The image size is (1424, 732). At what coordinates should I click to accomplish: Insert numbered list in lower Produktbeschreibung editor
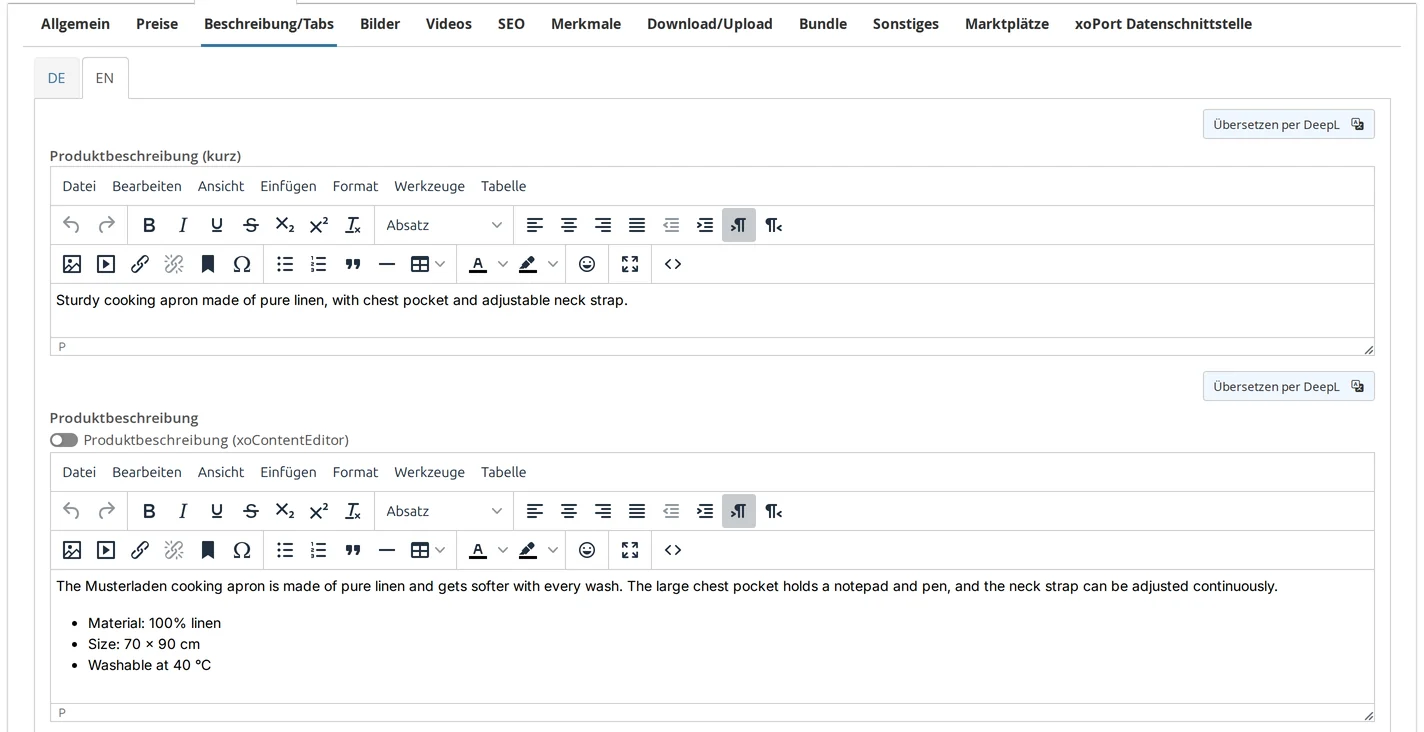319,550
